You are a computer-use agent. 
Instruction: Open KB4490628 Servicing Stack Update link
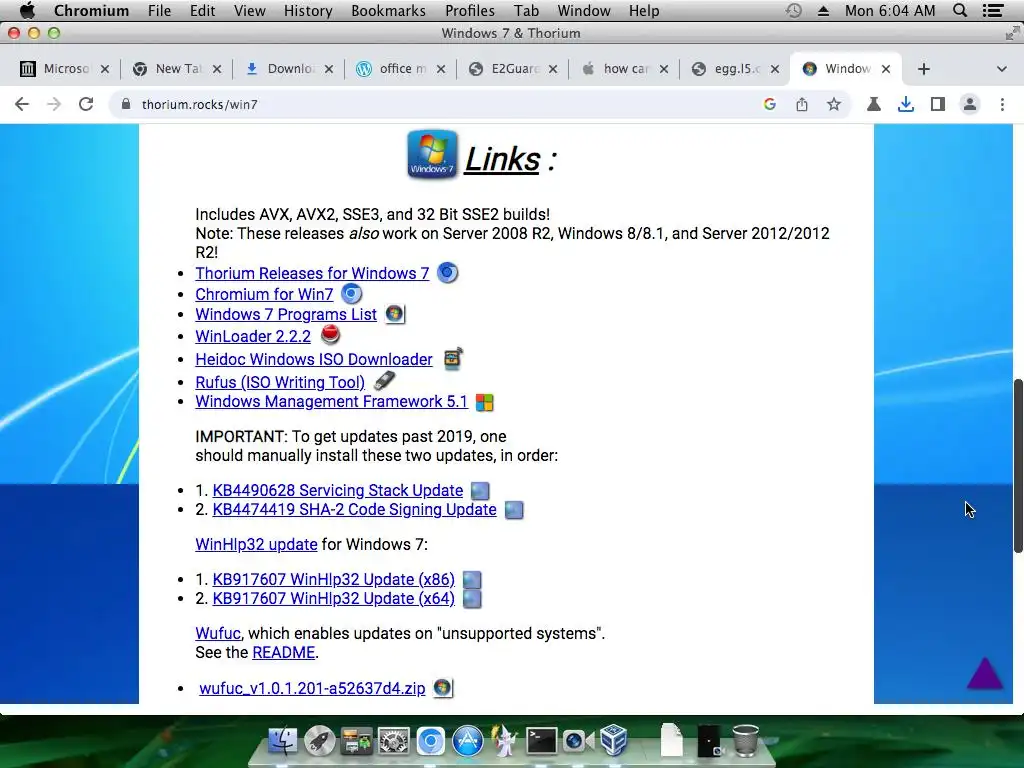(x=338, y=490)
